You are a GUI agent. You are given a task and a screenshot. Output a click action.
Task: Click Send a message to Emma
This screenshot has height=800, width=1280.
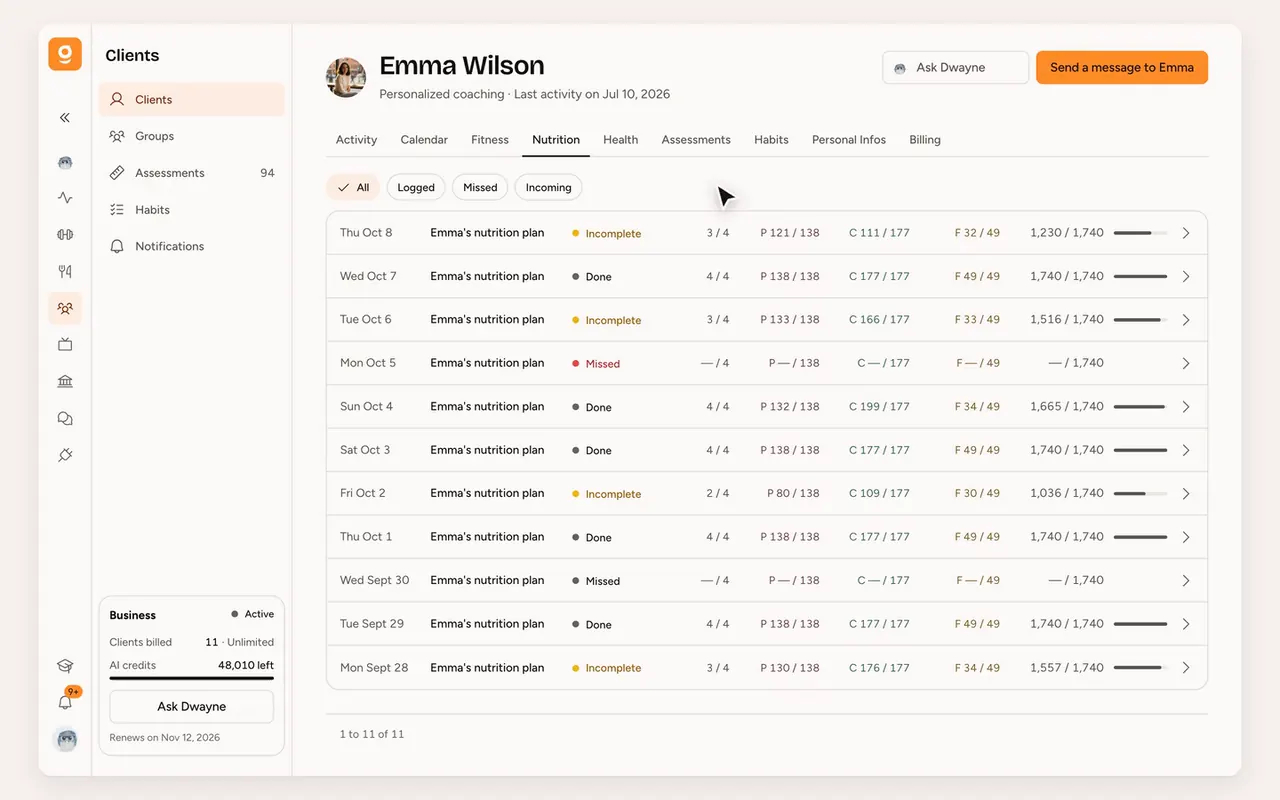[x=1122, y=68]
